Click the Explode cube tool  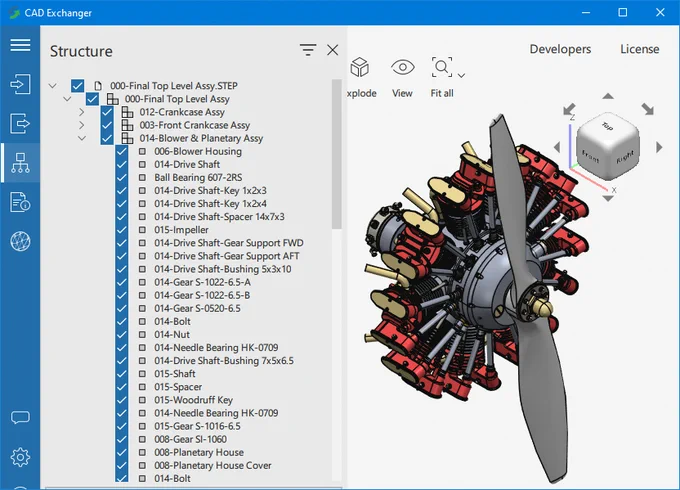[360, 67]
